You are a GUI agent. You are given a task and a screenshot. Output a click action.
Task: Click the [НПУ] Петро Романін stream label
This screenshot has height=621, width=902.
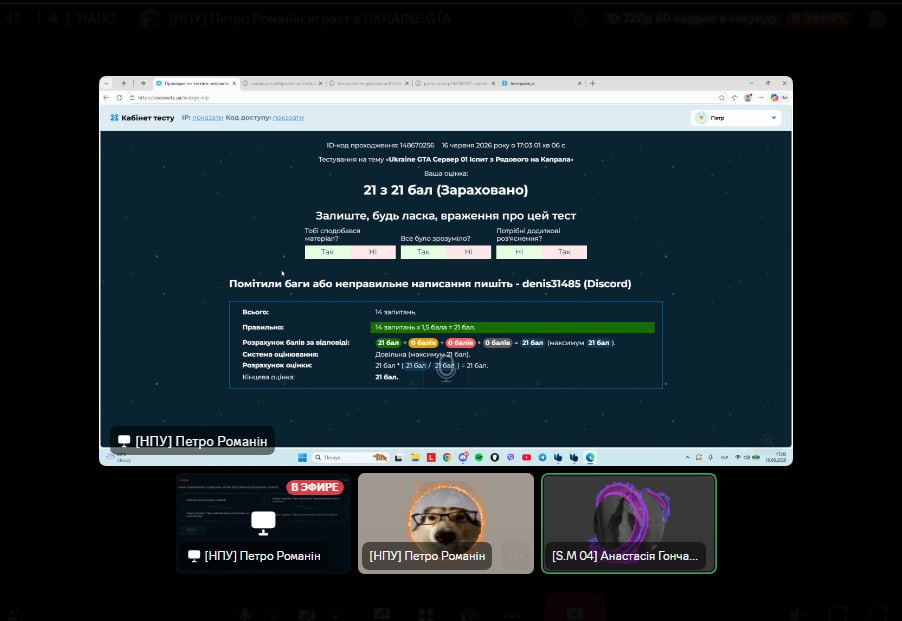tap(193, 441)
